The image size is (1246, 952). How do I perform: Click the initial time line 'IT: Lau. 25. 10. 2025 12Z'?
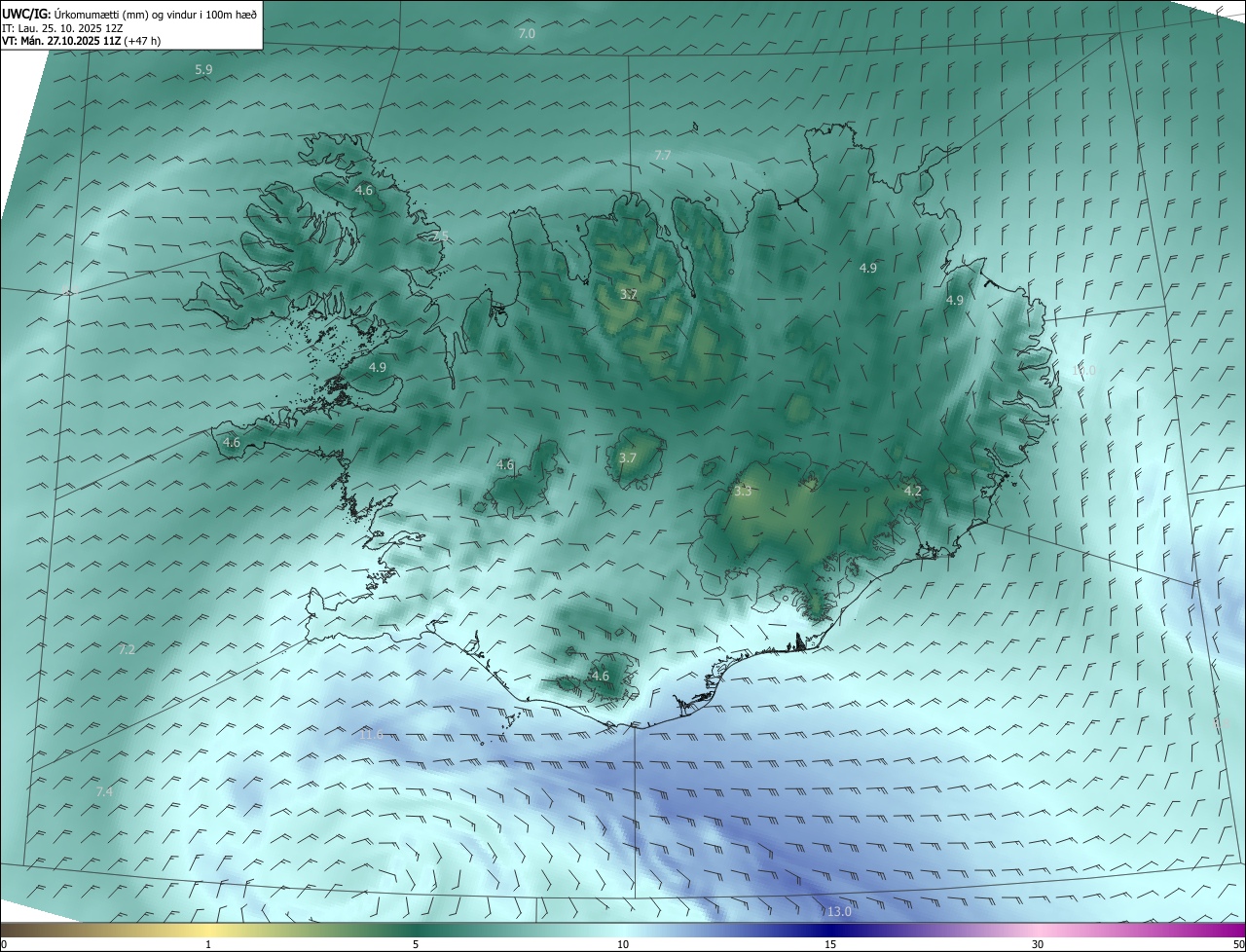(63, 27)
